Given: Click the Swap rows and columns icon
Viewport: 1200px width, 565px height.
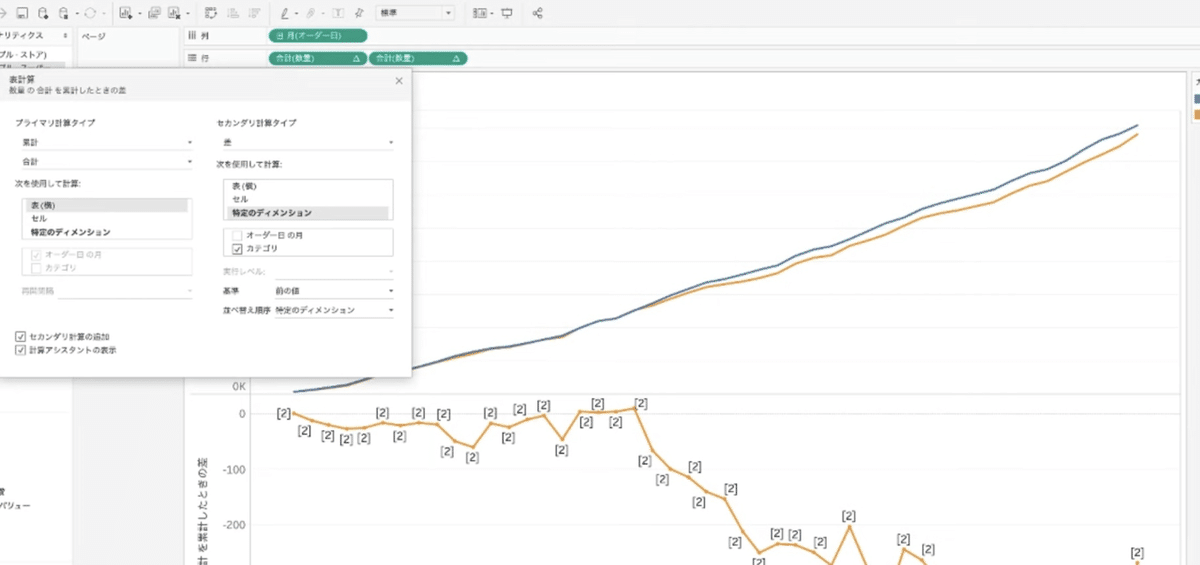Looking at the screenshot, I should pos(211,13).
